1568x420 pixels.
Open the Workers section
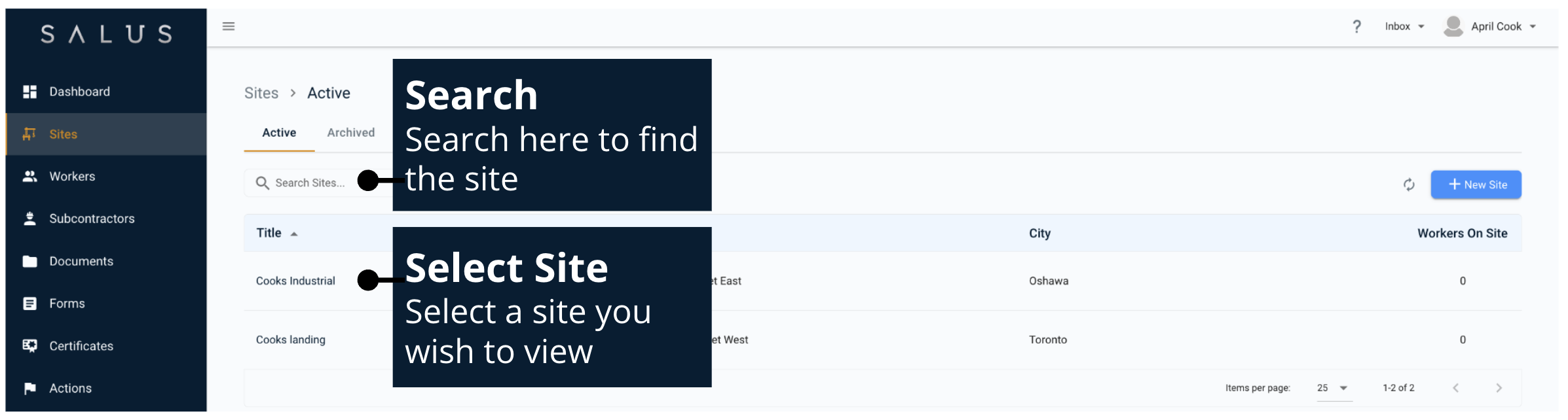72,176
